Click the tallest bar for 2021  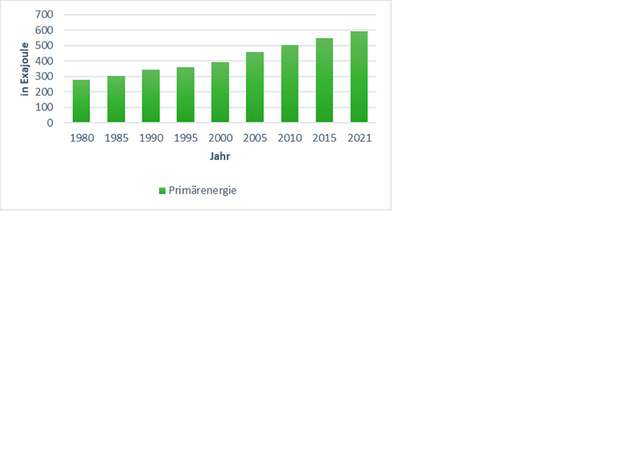point(359,77)
